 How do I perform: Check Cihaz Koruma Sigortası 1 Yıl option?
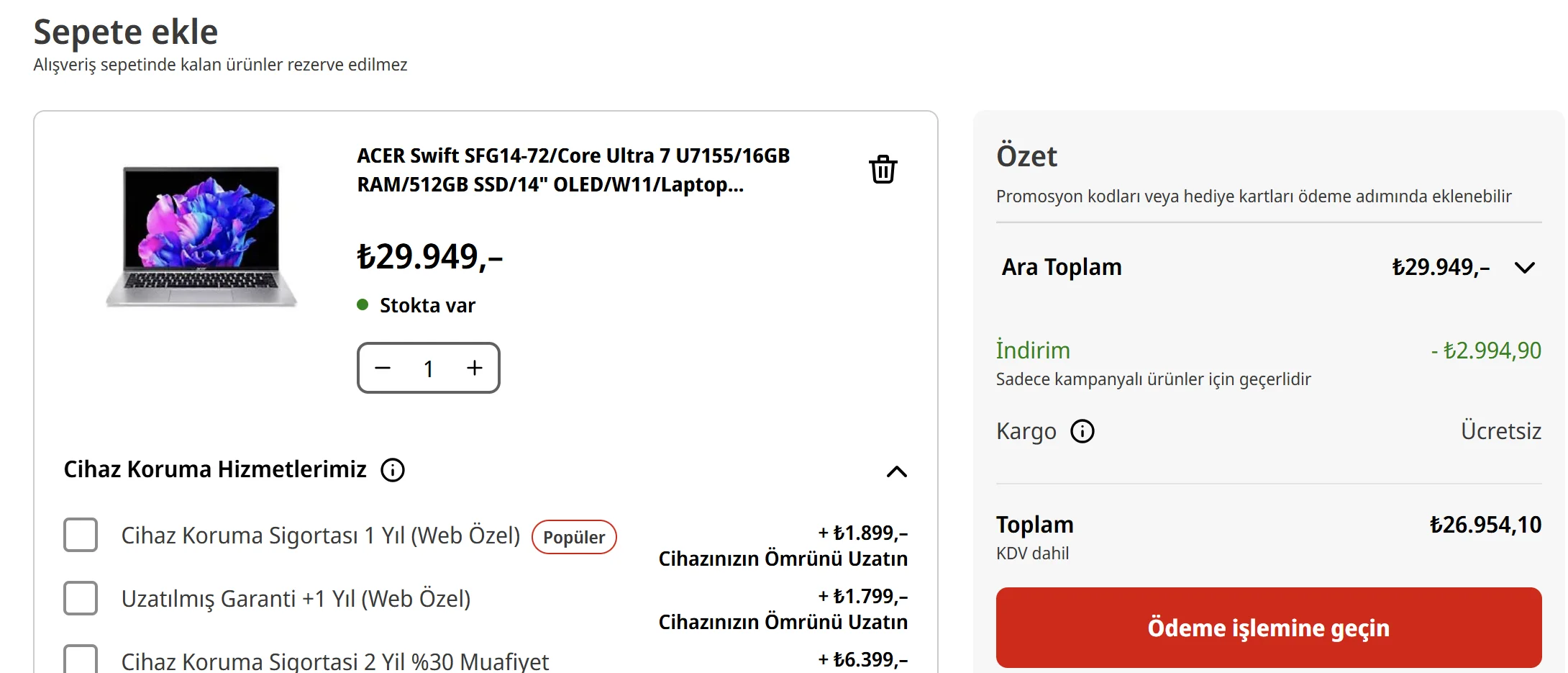pos(81,535)
